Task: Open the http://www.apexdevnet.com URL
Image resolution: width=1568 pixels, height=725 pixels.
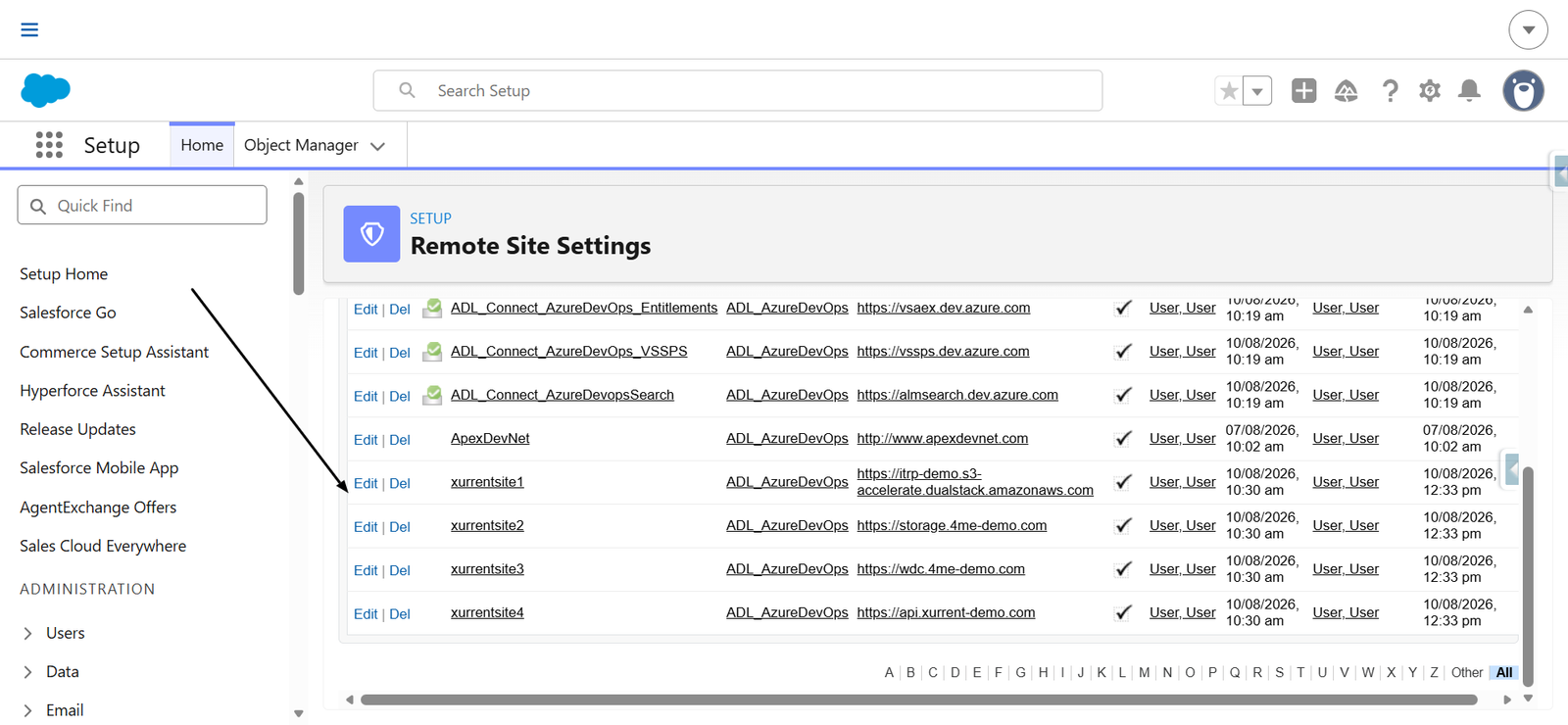Action: point(943,438)
